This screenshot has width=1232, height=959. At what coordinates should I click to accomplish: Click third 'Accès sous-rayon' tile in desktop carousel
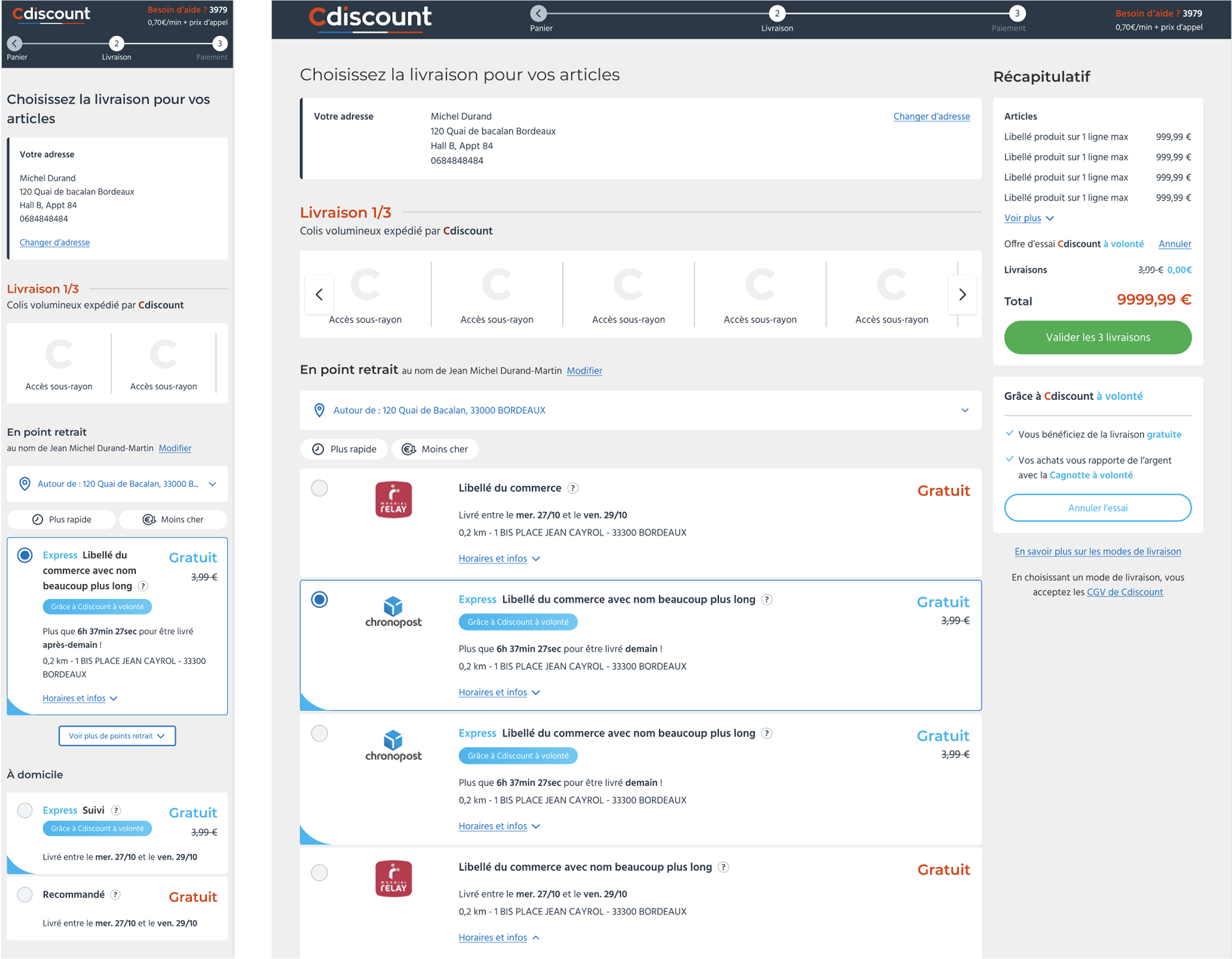tap(629, 295)
